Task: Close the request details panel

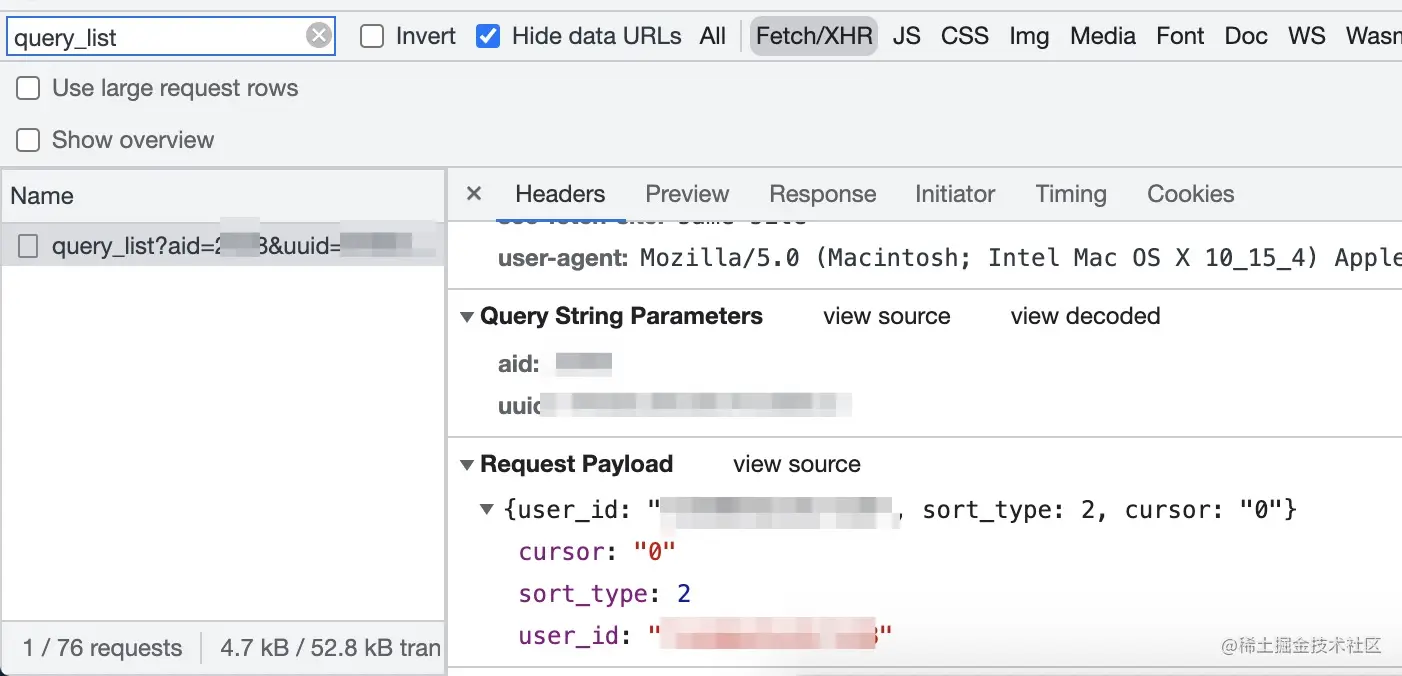Action: point(474,194)
